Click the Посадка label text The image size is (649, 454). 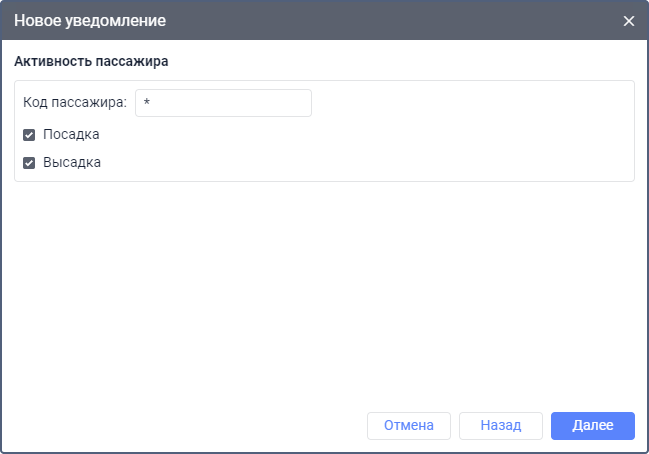pos(71,134)
